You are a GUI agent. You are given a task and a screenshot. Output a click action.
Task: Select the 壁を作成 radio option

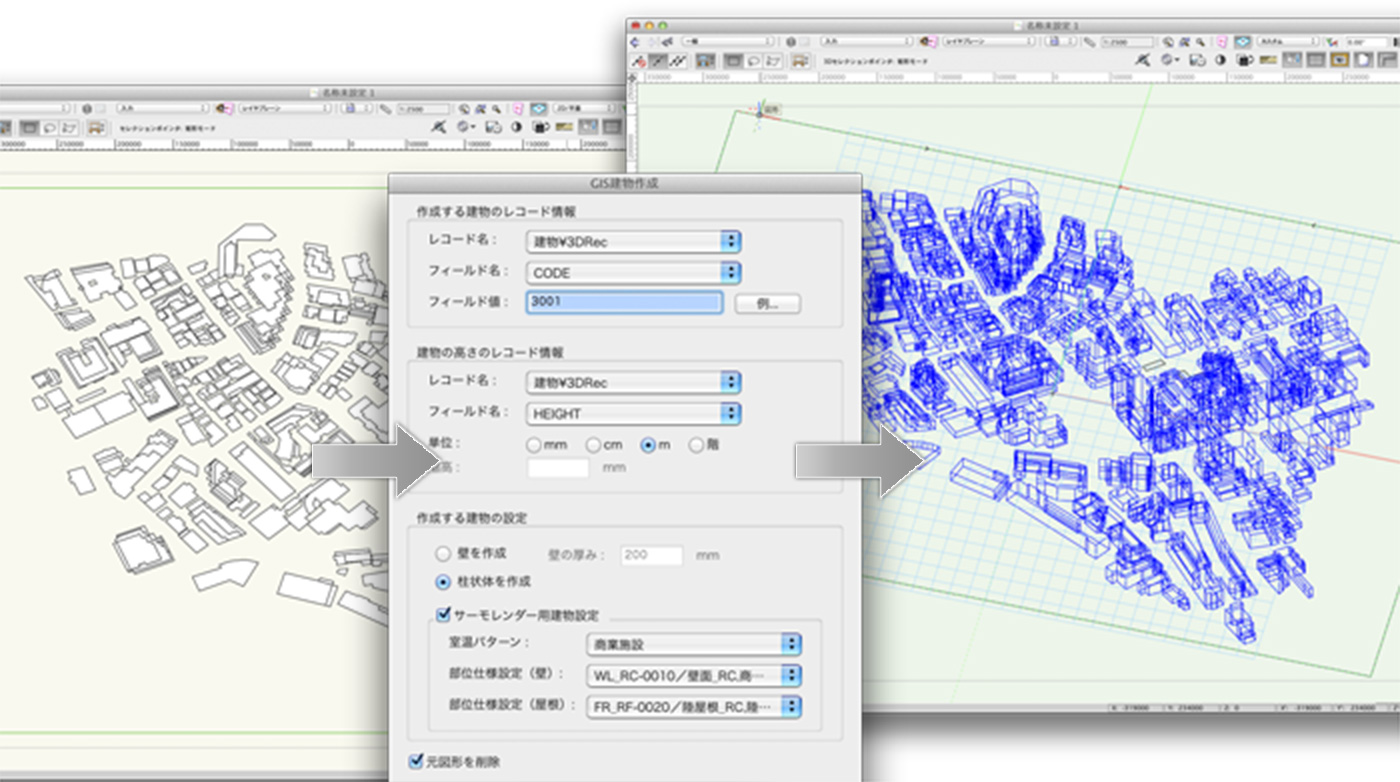442,554
